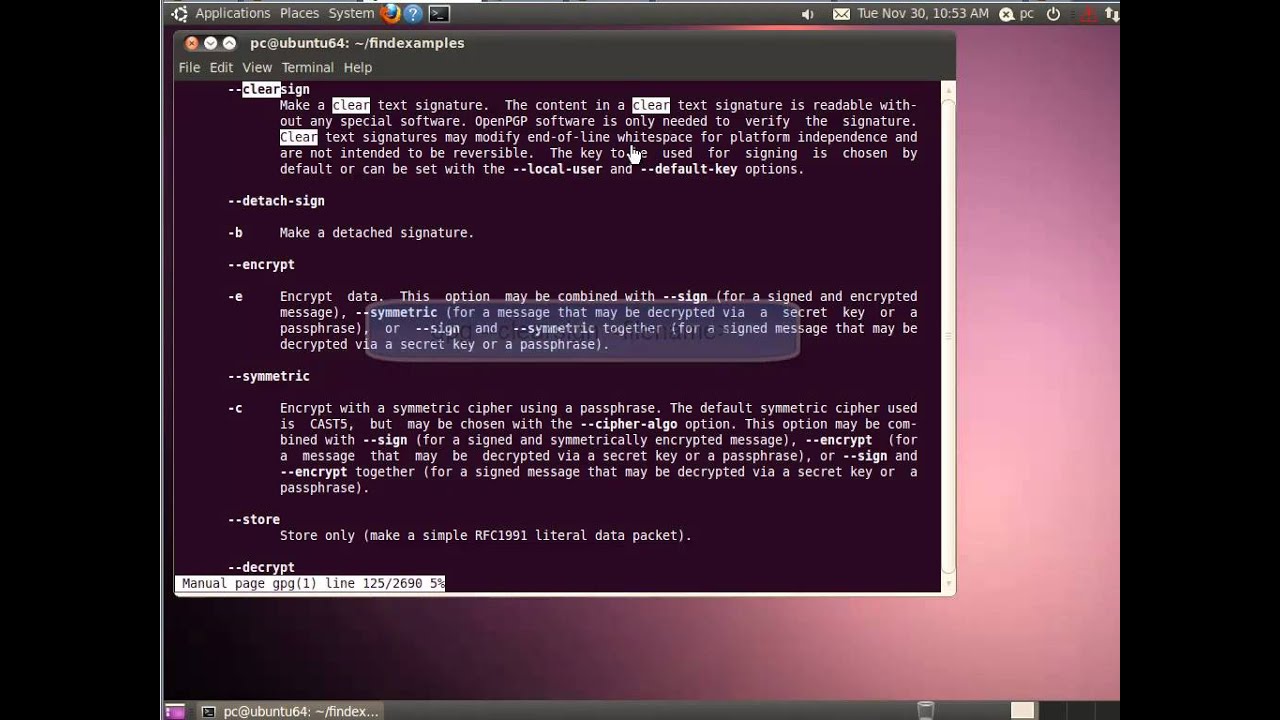Screen dimensions: 1280x720
Task: Select the active workspace in switcher
Action: (x=1022, y=711)
